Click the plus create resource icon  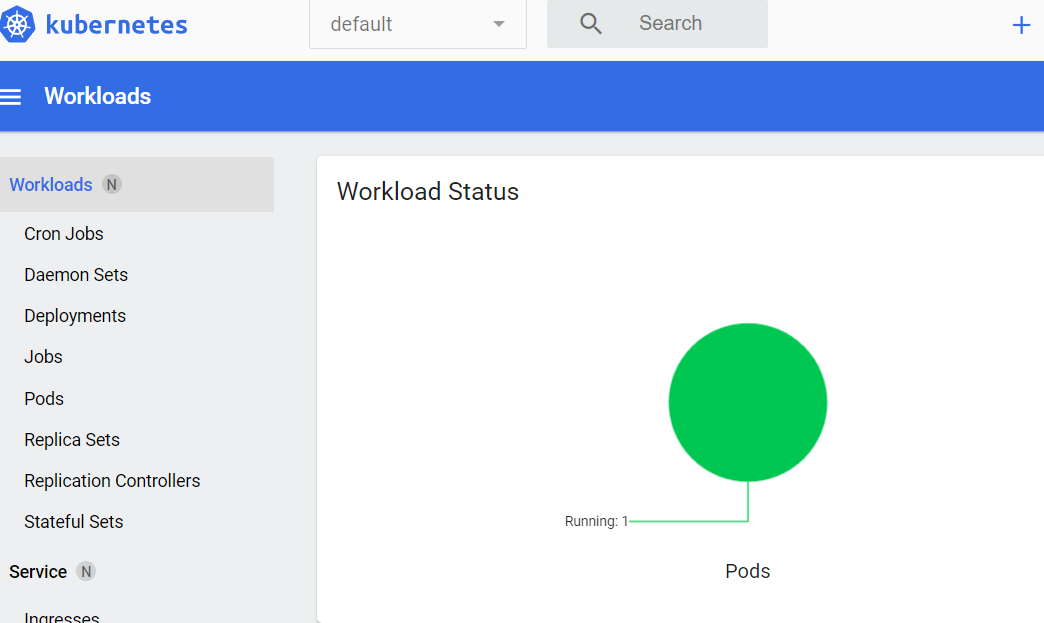coord(1021,26)
